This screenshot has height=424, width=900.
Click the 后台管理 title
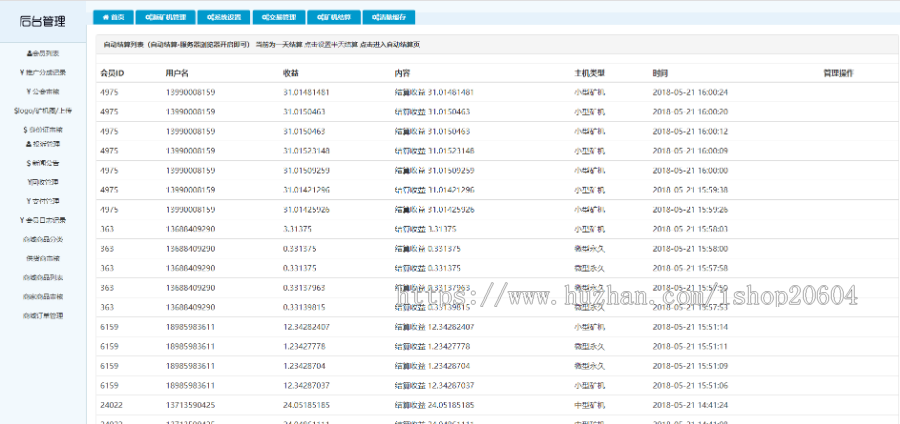click(x=42, y=22)
